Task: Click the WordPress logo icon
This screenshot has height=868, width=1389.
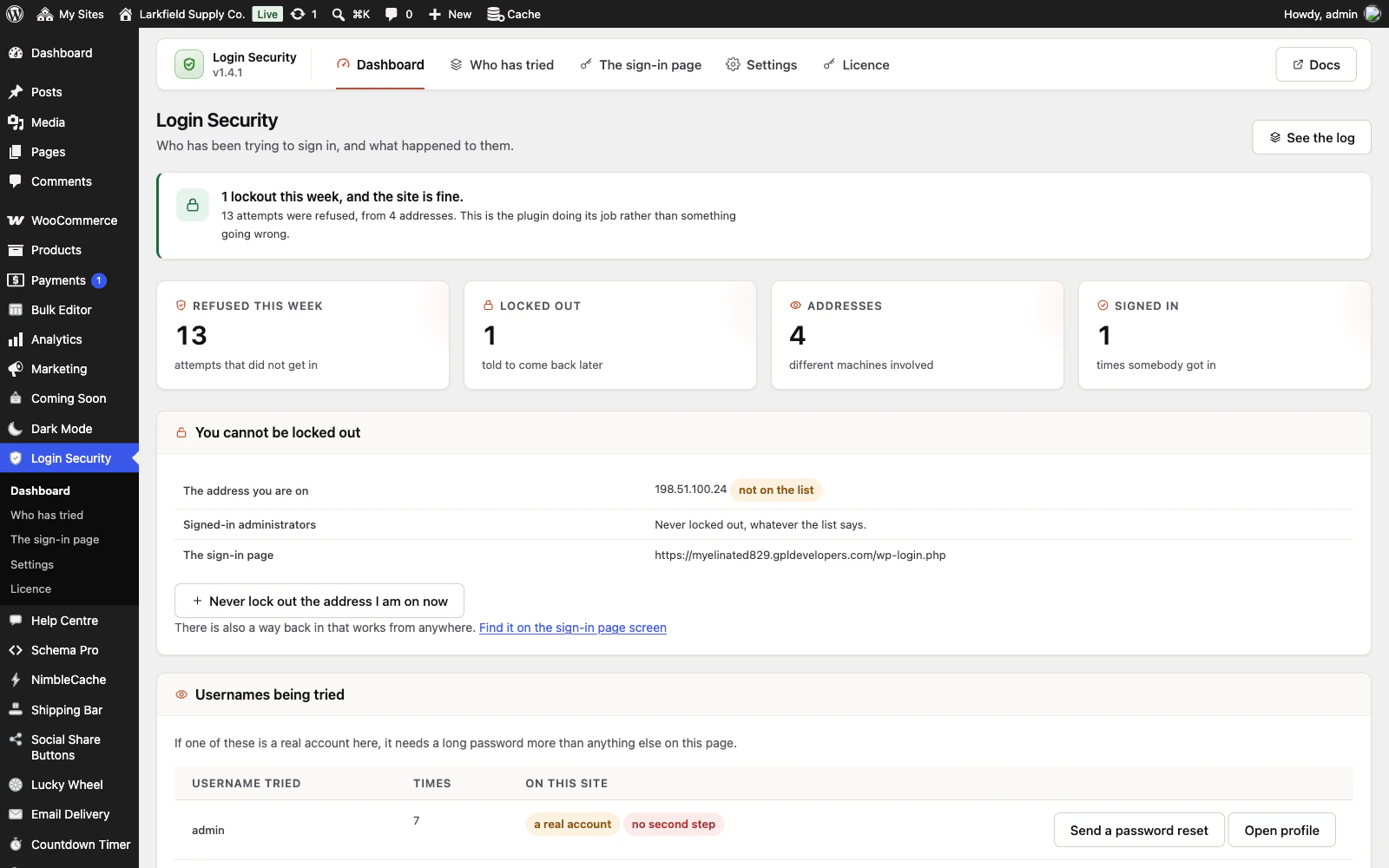Action: coord(15,14)
